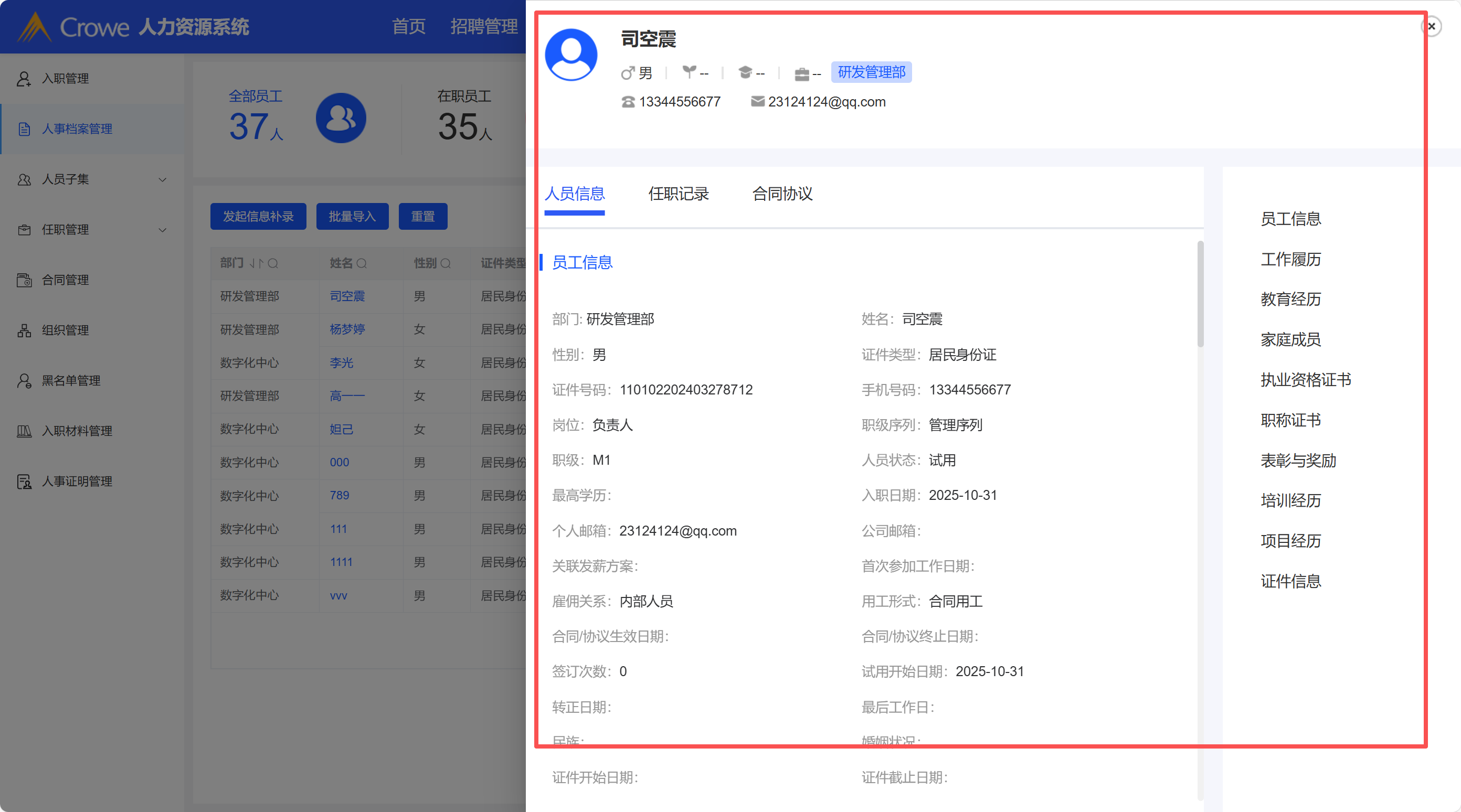Click the 组织管理 sidebar icon

coord(24,330)
